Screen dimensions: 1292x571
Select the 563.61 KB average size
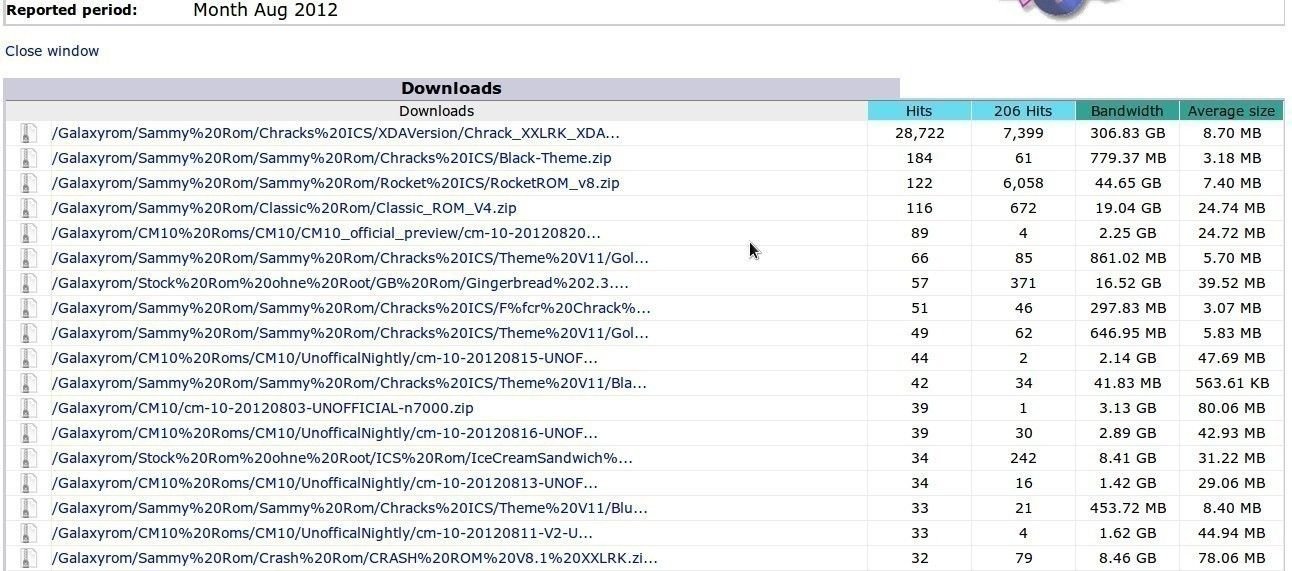[x=1231, y=383]
